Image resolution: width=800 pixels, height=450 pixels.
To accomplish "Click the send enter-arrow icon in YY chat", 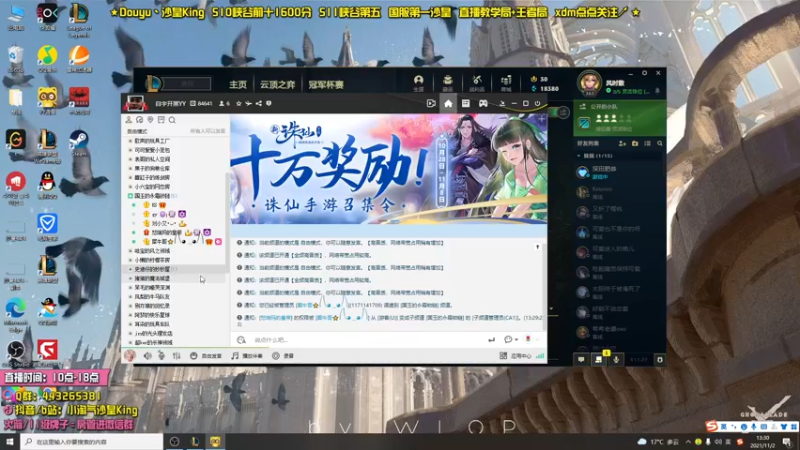I will pyautogui.click(x=491, y=340).
